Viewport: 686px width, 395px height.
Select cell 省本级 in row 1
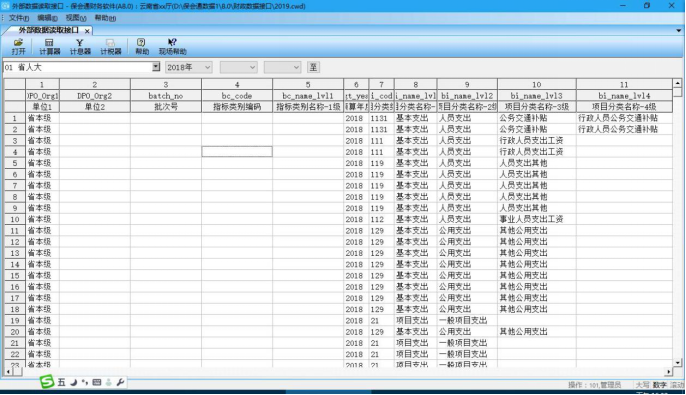coord(42,118)
